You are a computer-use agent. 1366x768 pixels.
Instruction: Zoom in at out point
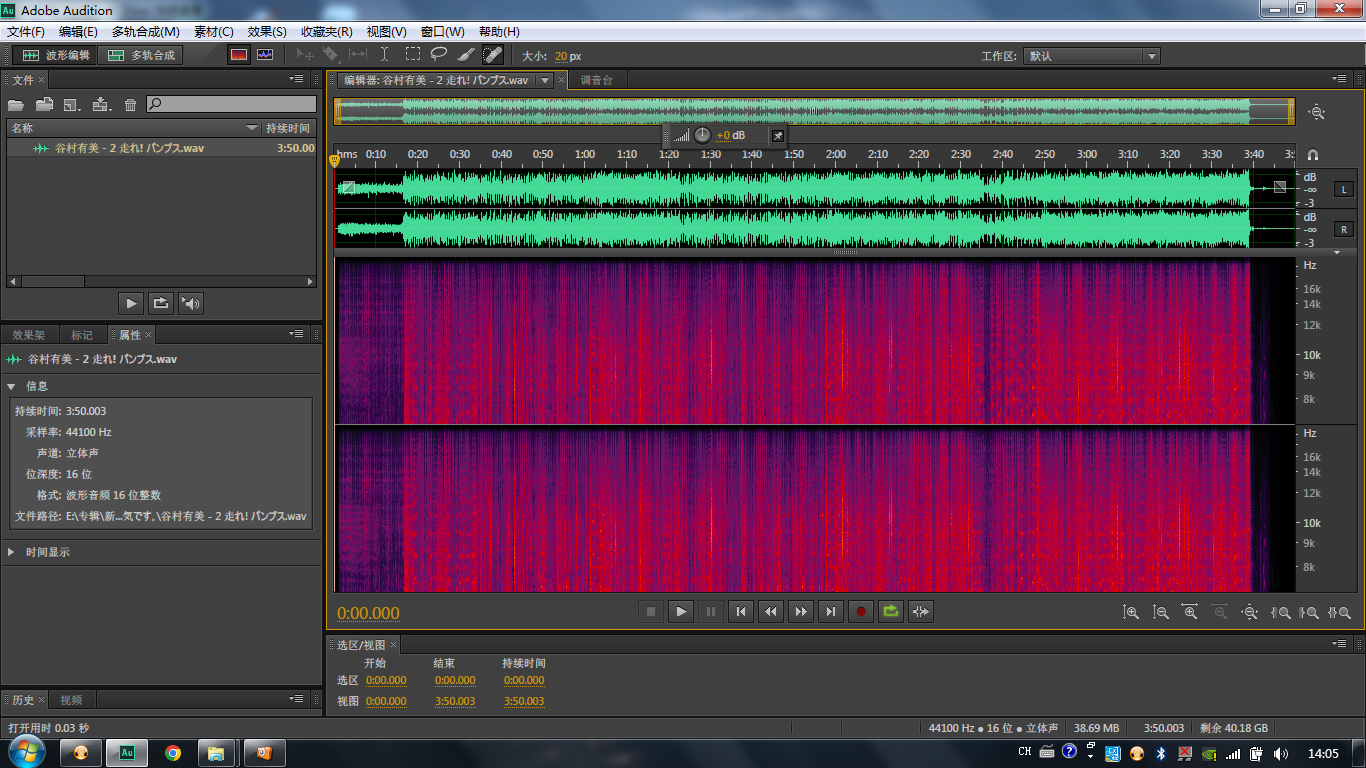pyautogui.click(x=1309, y=612)
